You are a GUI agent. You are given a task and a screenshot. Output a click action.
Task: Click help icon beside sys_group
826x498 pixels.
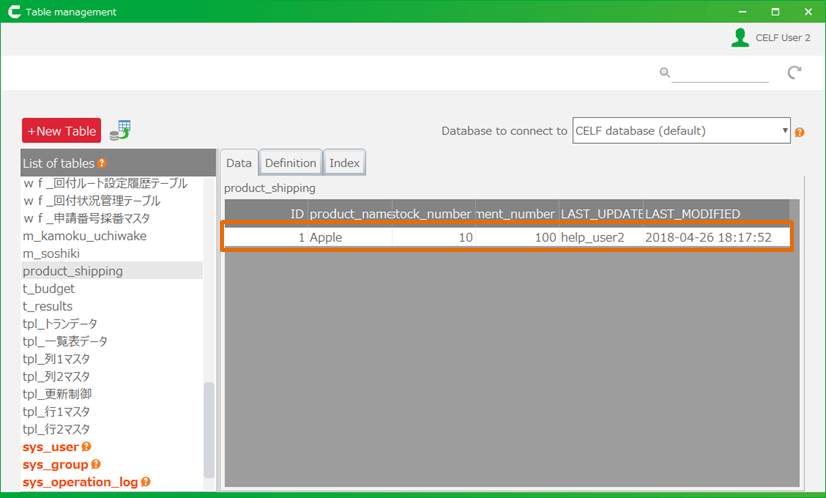(96, 465)
